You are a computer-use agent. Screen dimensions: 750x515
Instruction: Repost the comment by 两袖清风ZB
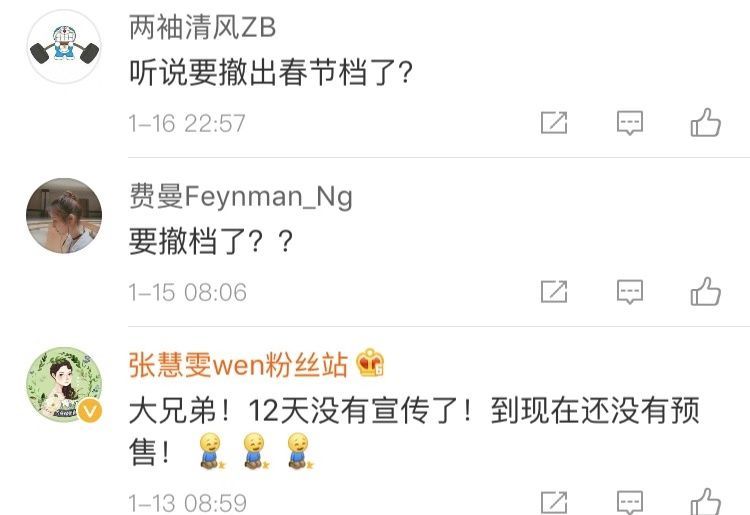point(554,122)
